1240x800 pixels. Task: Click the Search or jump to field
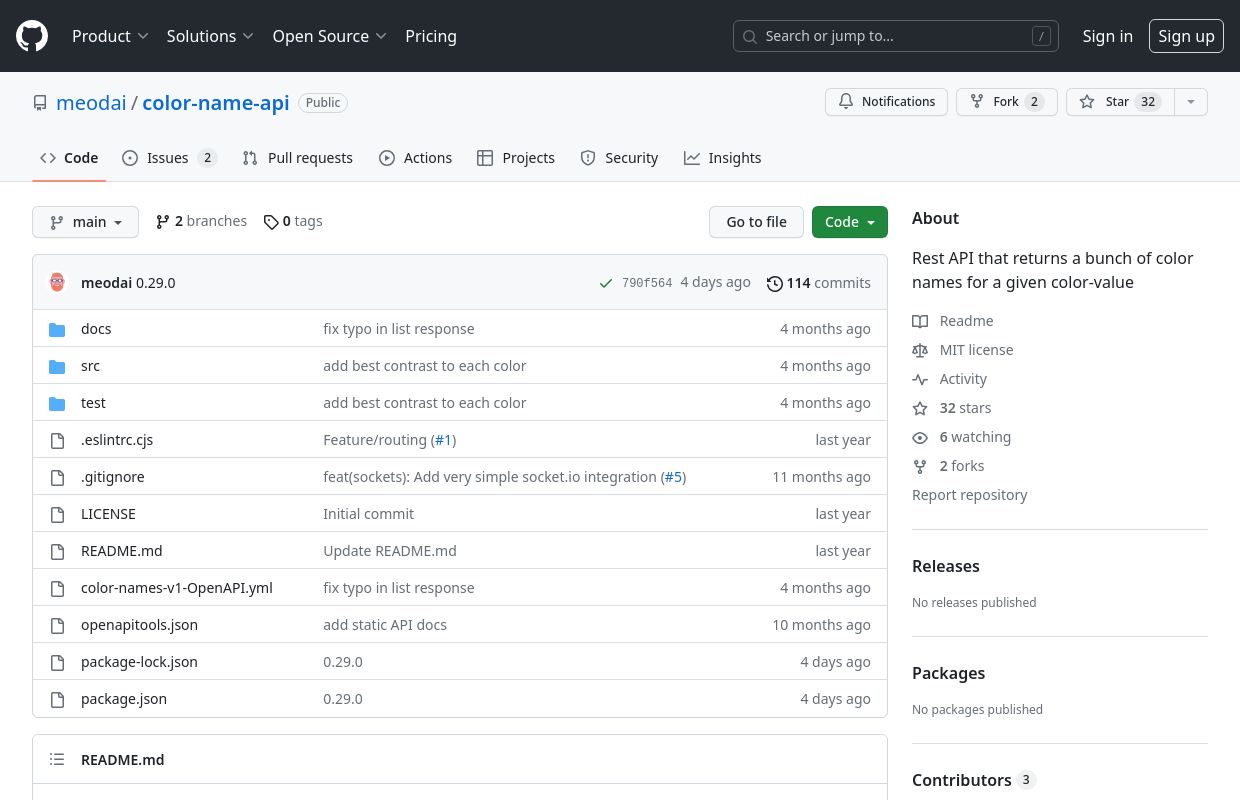[896, 36]
